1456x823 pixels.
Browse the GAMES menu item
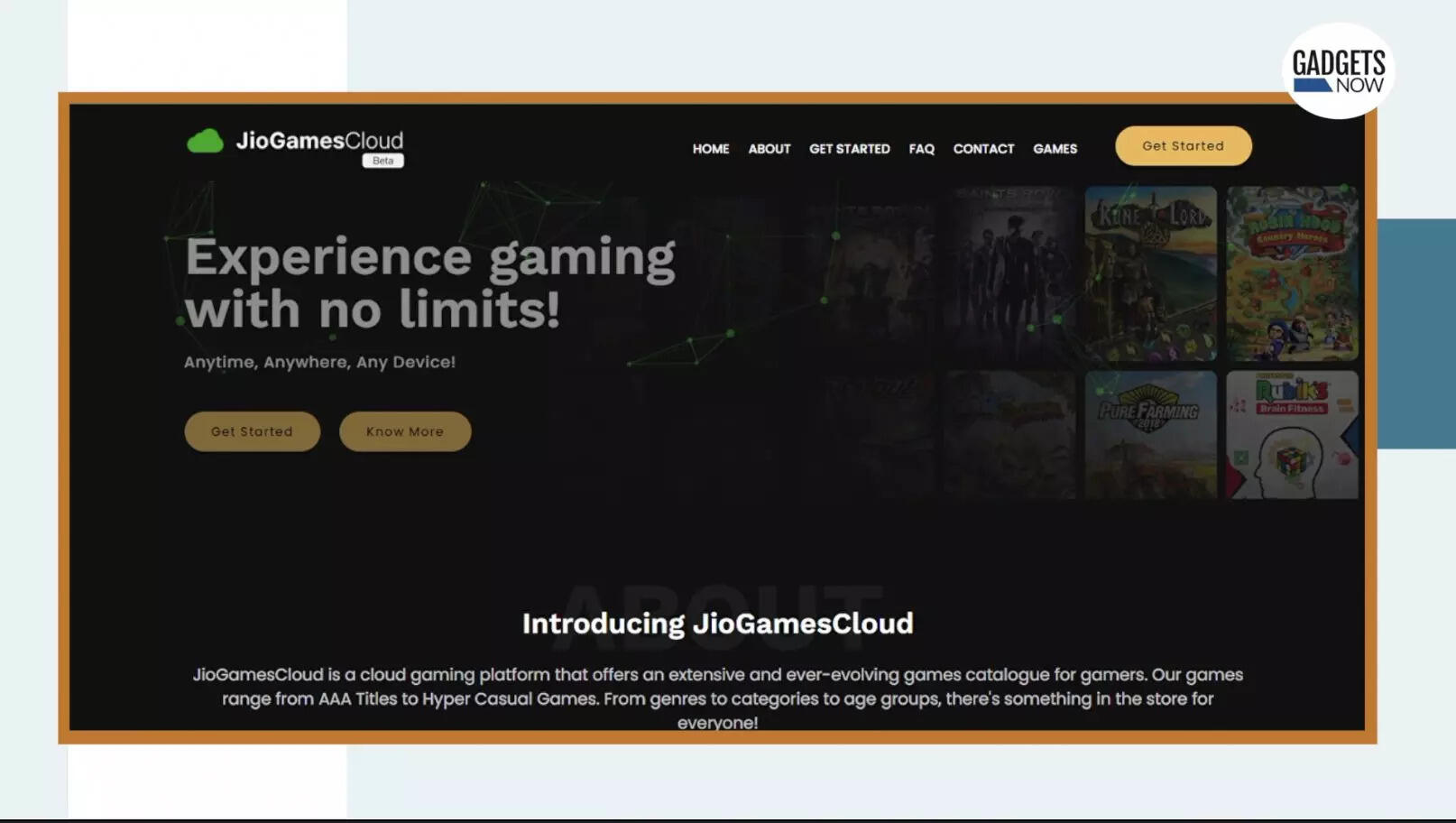click(1055, 148)
